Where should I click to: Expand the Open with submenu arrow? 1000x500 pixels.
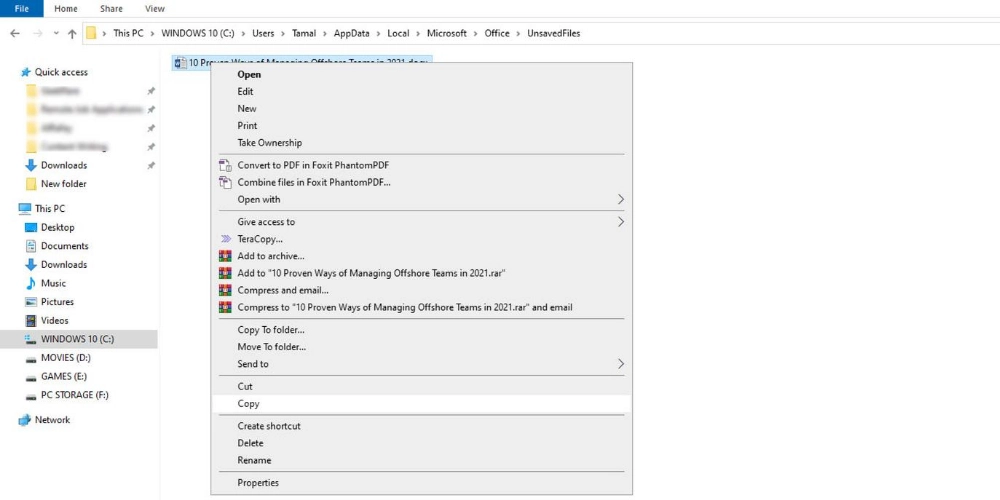(621, 199)
